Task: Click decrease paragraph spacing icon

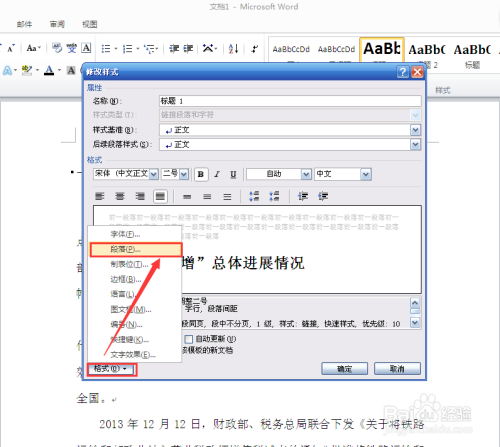Action: point(274,196)
